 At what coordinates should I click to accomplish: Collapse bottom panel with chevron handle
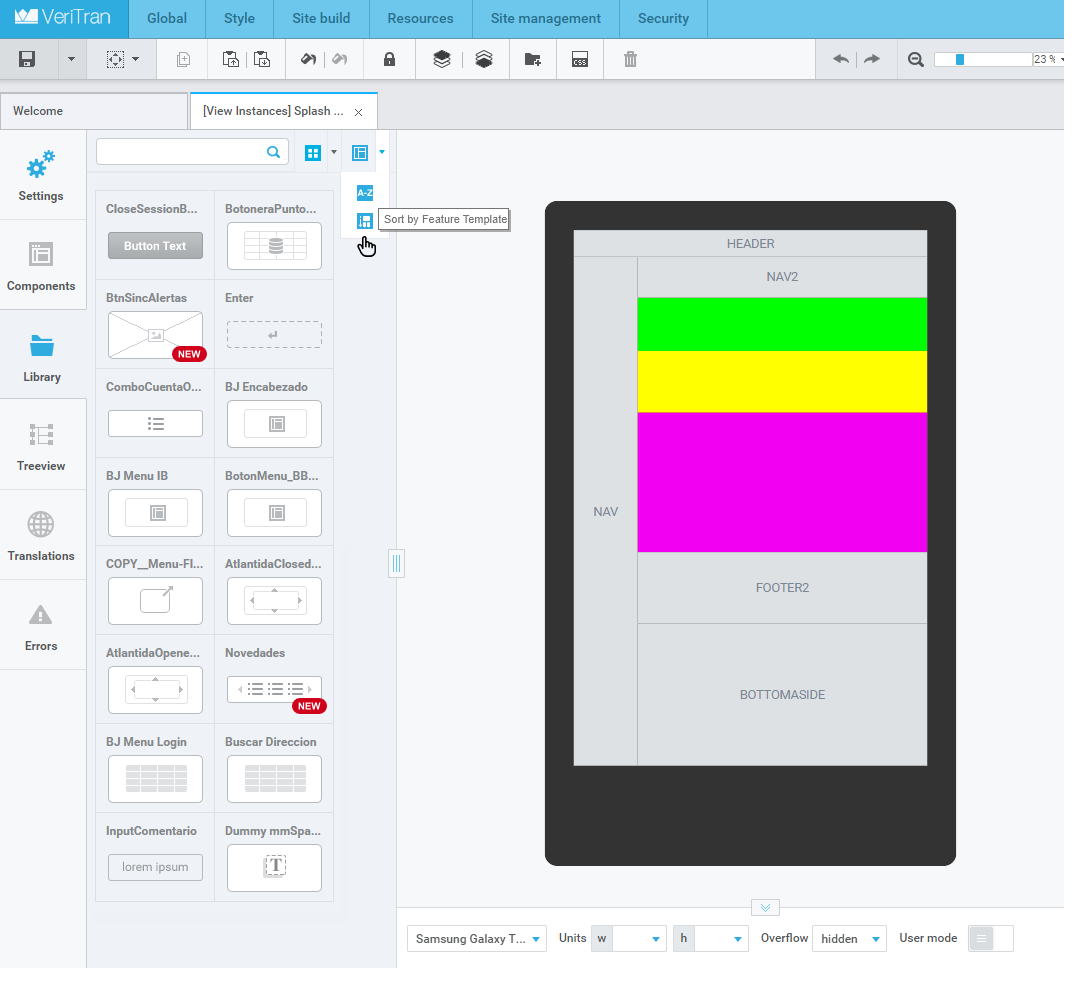pos(766,907)
